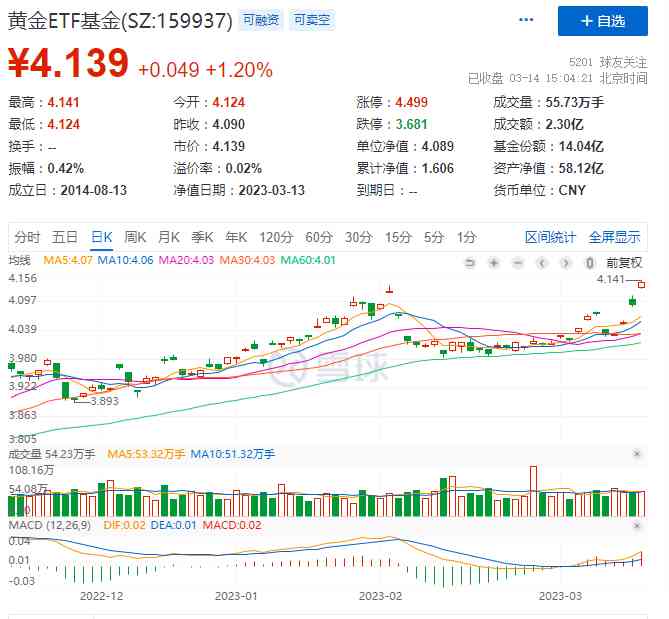
Task: Open the three-dot more options menu
Action: [526, 20]
